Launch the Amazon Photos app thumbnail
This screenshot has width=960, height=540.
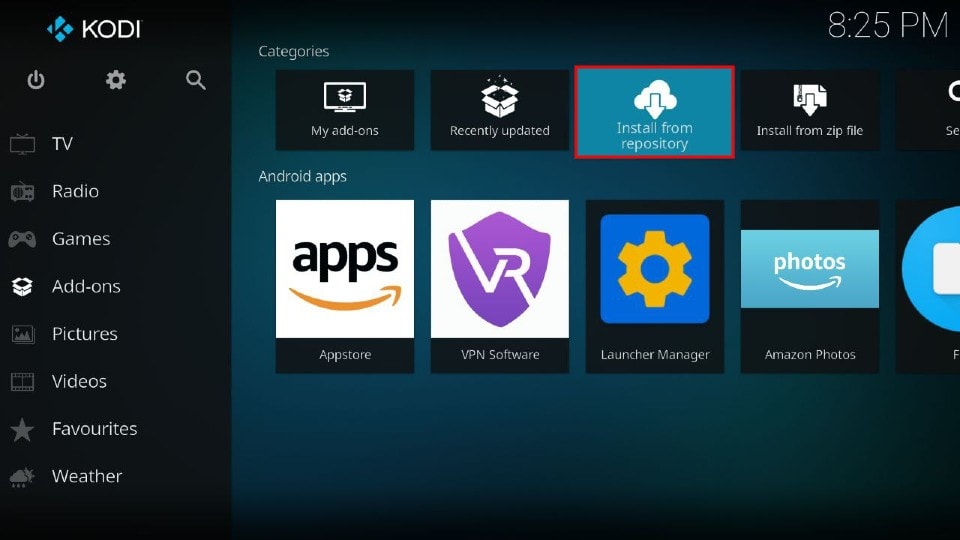(x=809, y=269)
